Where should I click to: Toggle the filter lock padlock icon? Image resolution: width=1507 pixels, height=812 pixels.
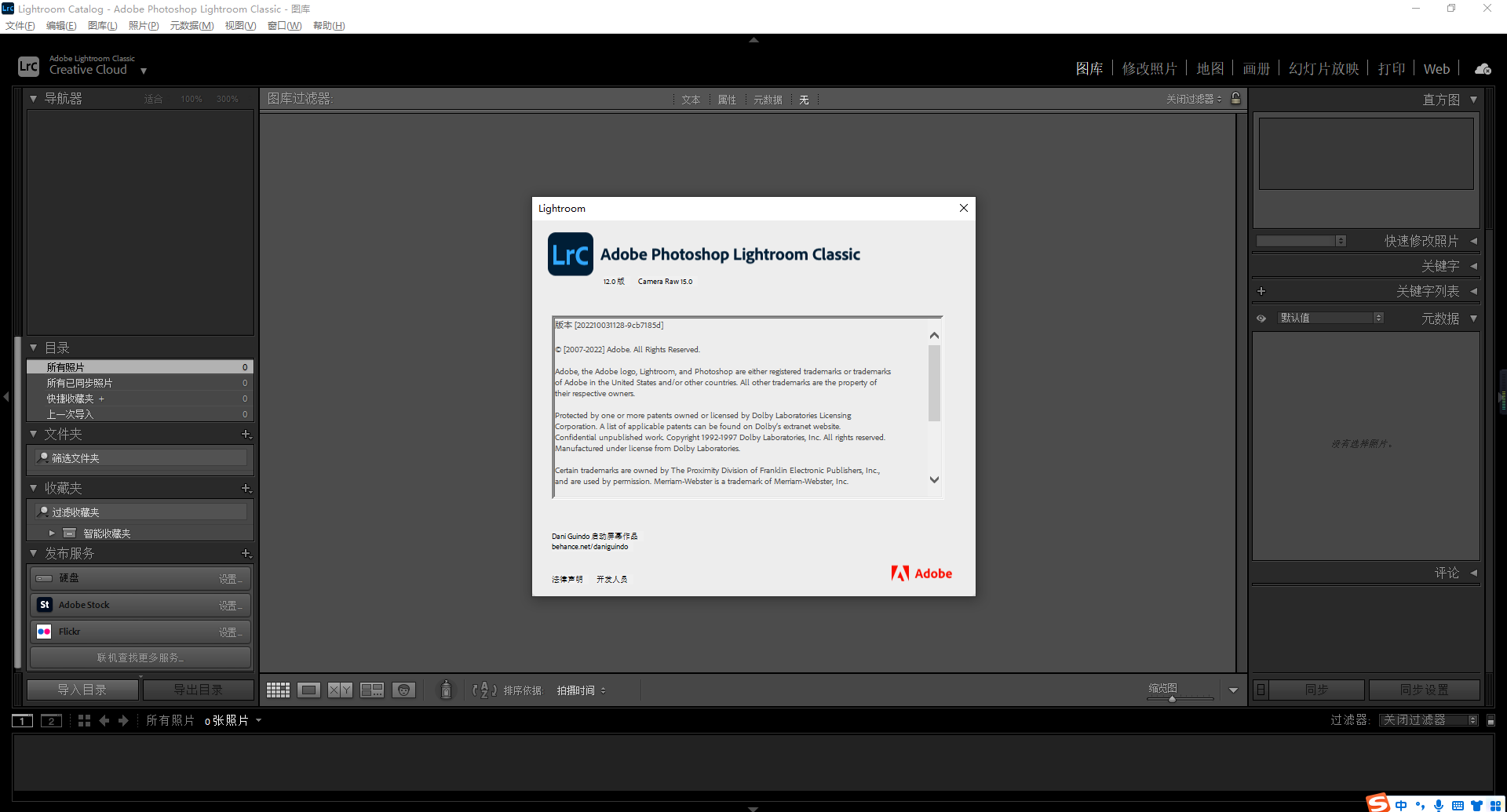1235,99
